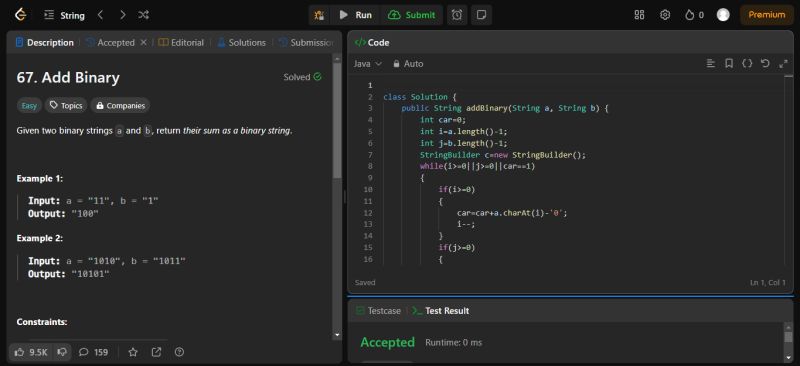Open the String problem list panel
Image resolution: width=800 pixels, height=366 pixels.
64,15
